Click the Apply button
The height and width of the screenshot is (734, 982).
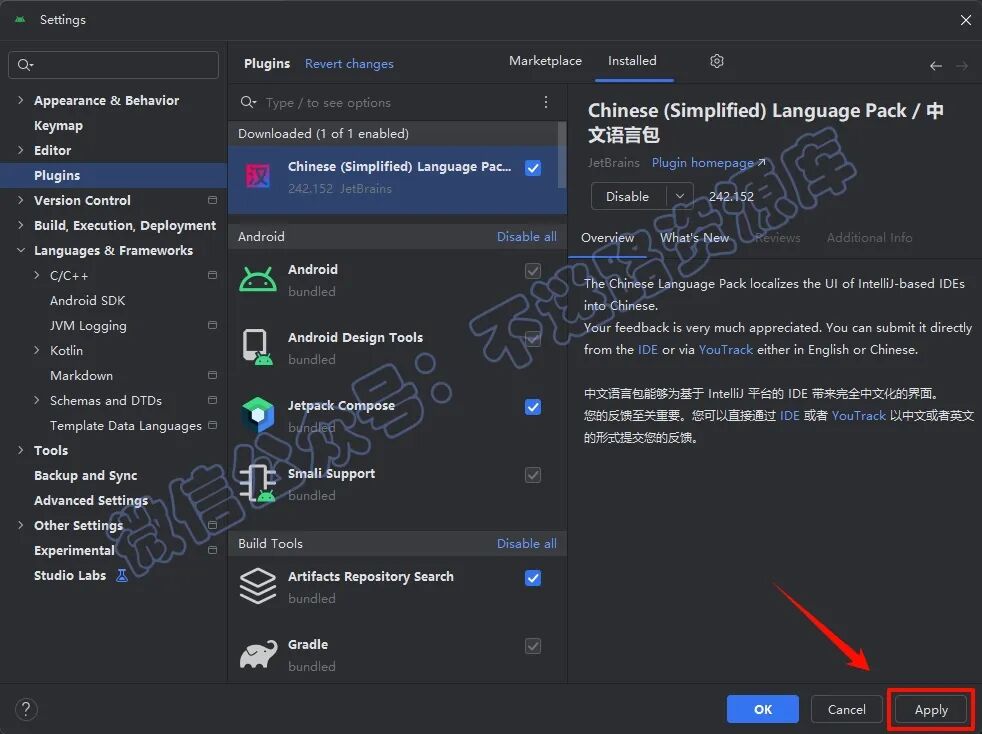[931, 709]
